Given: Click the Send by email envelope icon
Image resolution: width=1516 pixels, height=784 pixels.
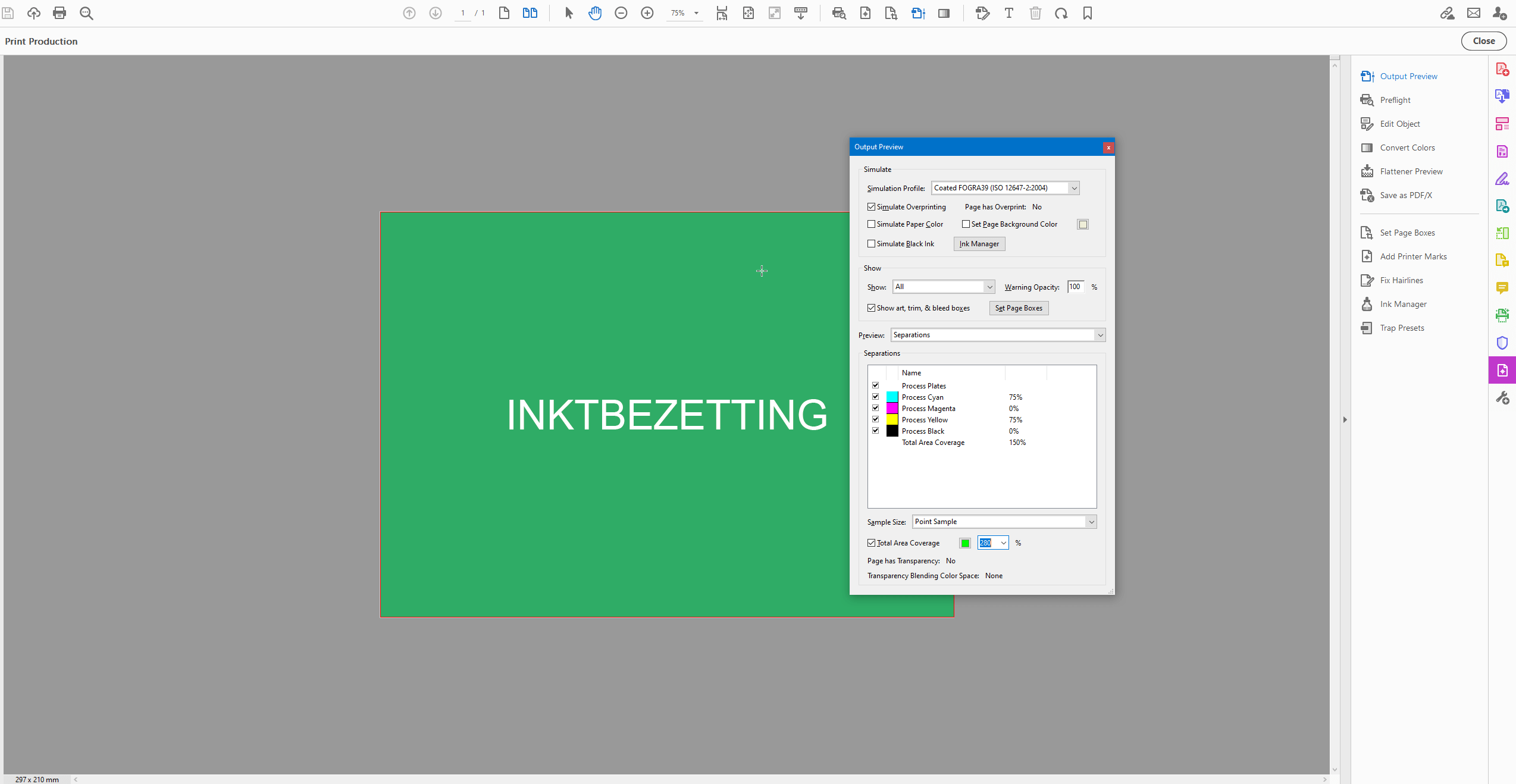Looking at the screenshot, I should tap(1474, 13).
